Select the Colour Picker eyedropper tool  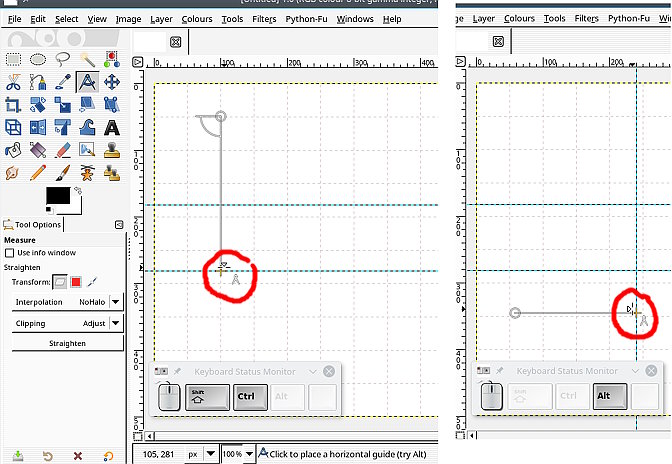pos(63,82)
